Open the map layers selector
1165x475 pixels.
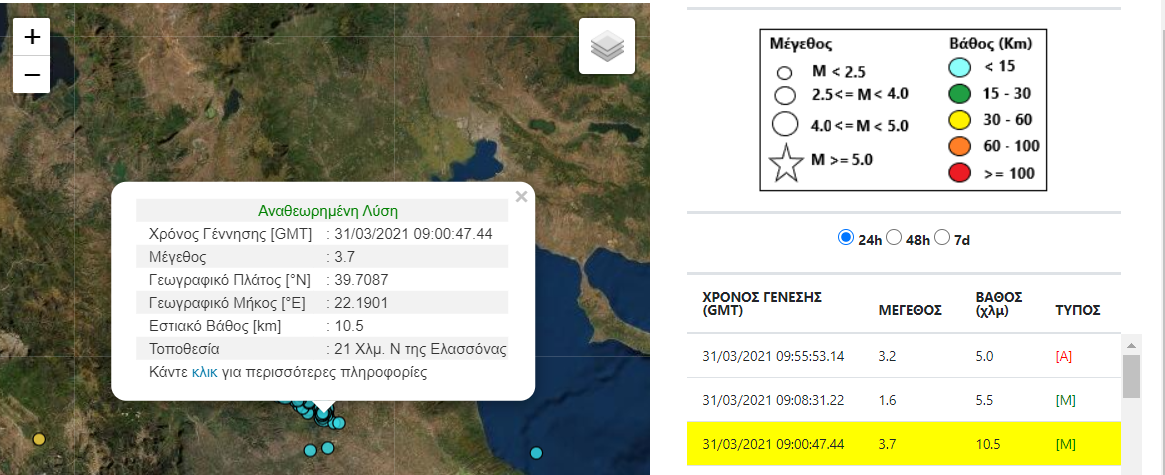(x=607, y=46)
